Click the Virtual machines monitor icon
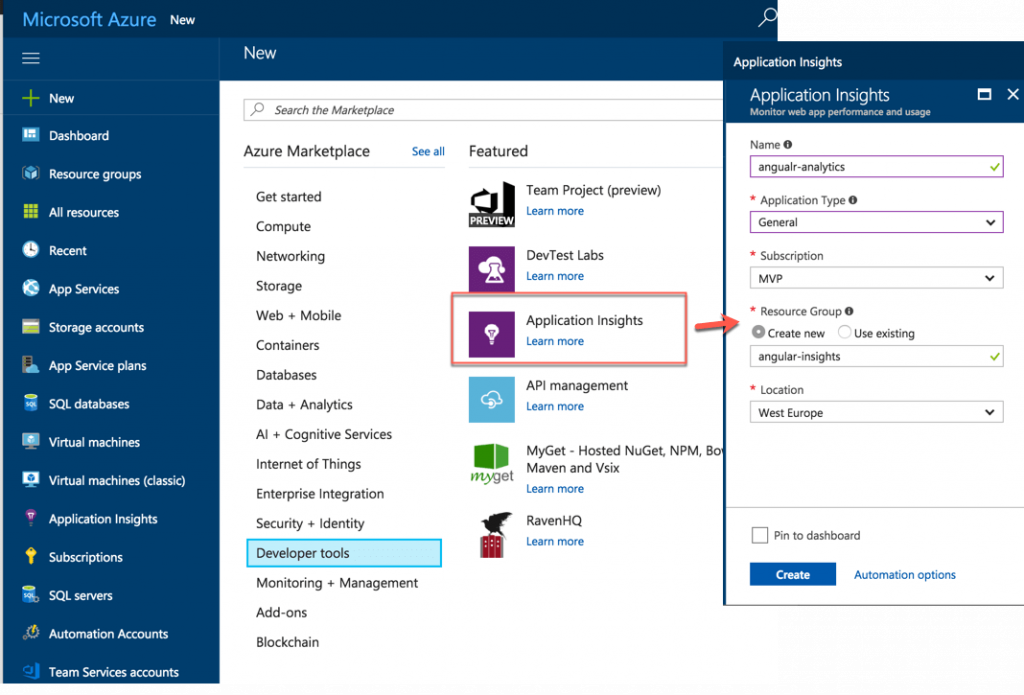Viewport: 1024px width, 695px height. pos(31,442)
